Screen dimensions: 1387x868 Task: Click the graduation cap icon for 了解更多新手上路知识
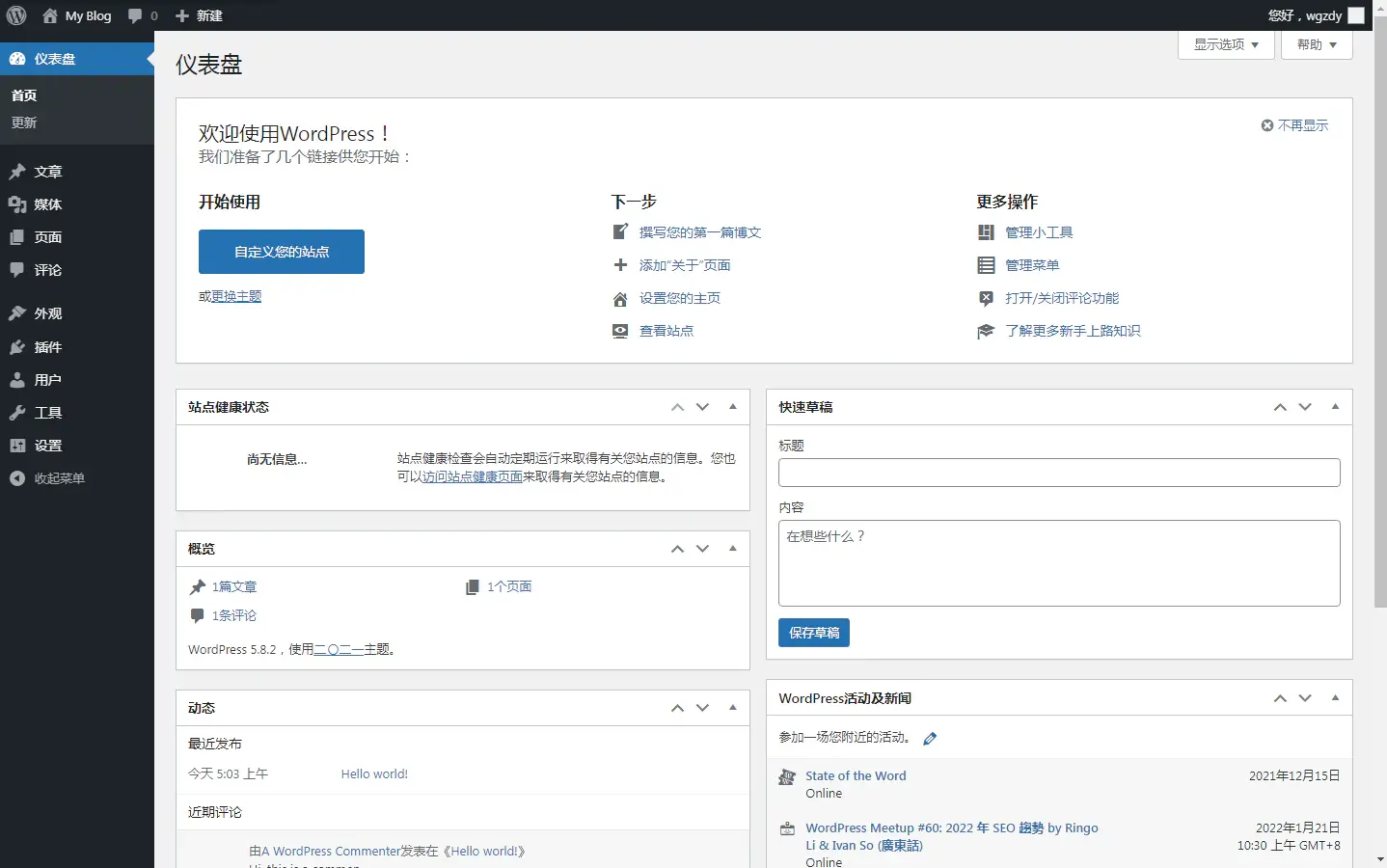pyautogui.click(x=986, y=331)
